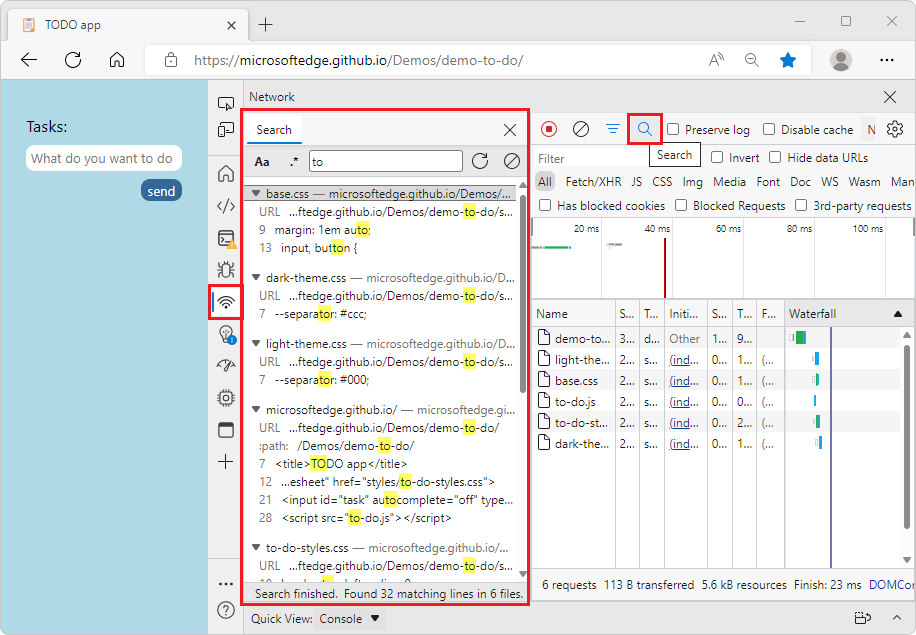
Task: Open the Sources bug icon tool
Action: pos(225,269)
